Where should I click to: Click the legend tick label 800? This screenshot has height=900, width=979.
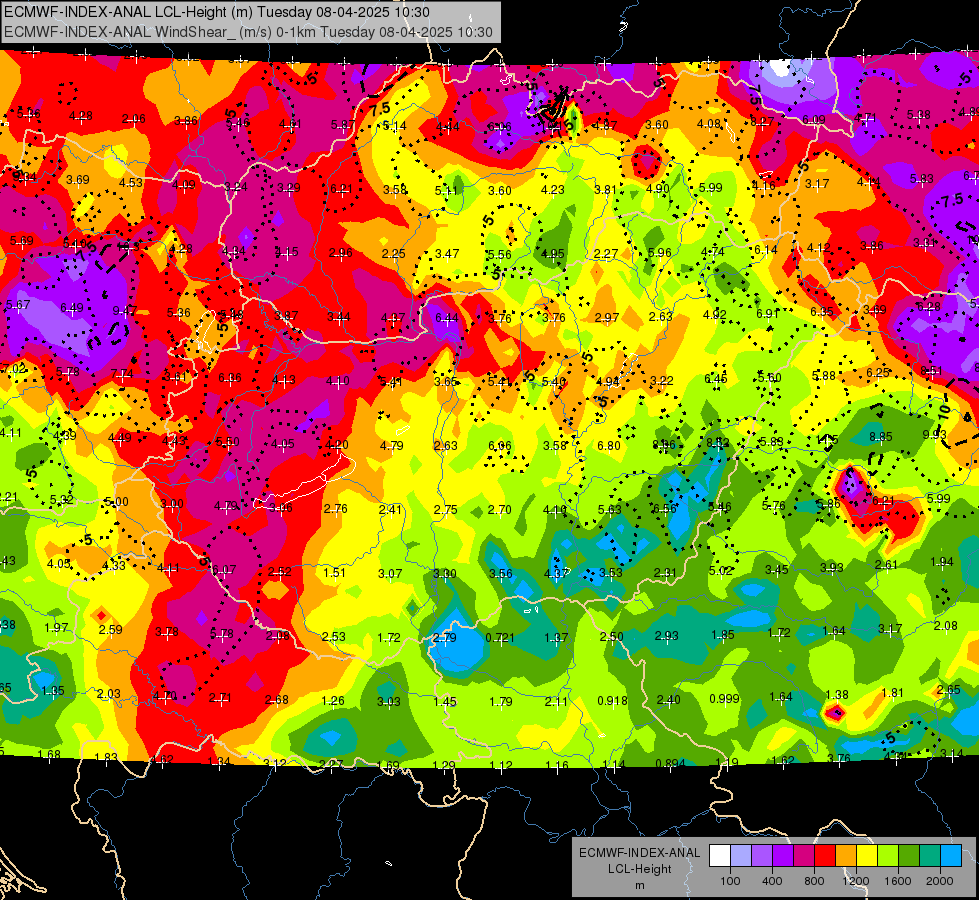coord(814,881)
